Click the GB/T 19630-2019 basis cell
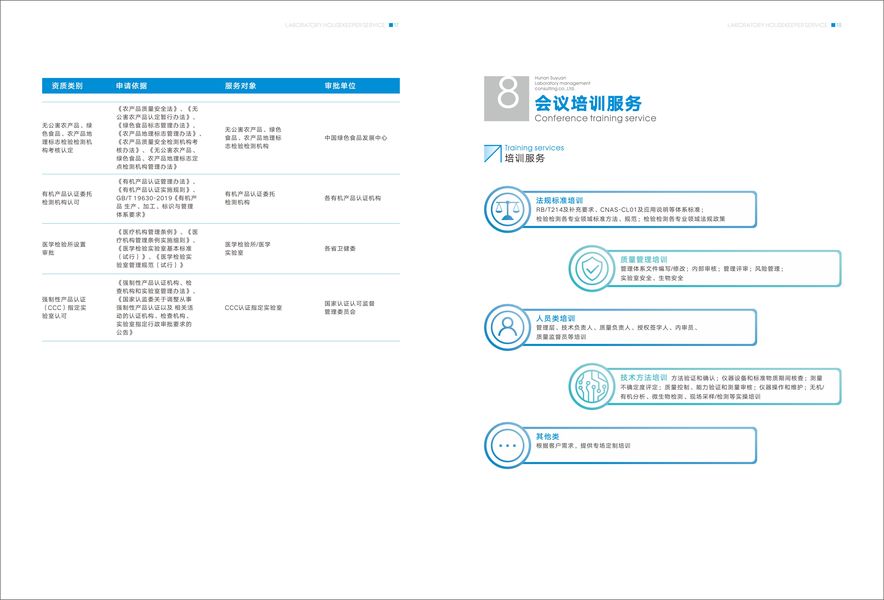Image resolution: width=884 pixels, height=600 pixels. click(156, 198)
